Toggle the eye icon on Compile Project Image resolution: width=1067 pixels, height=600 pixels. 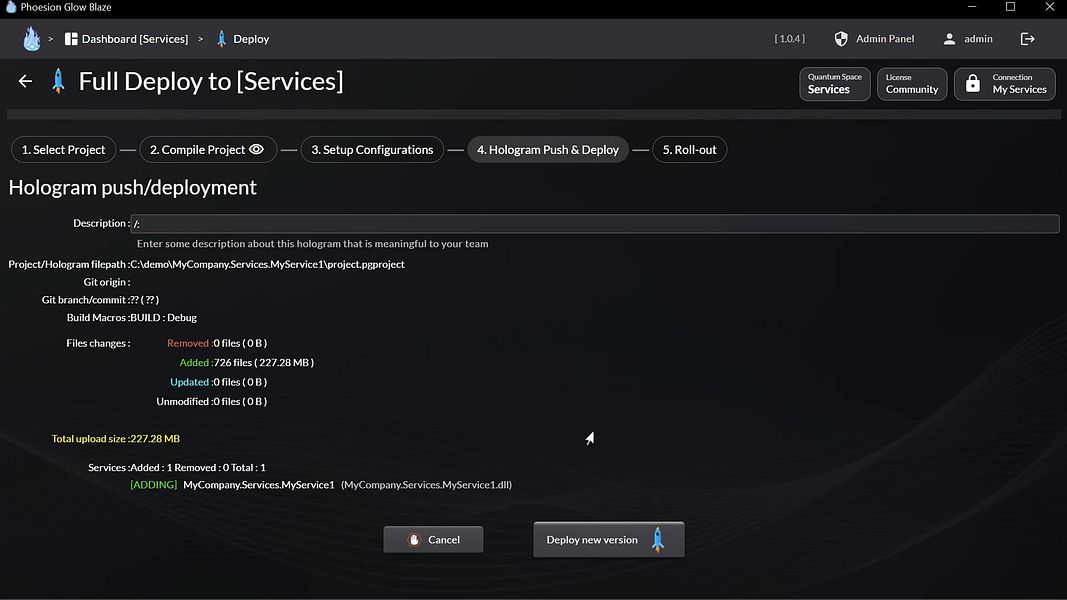tap(257, 149)
